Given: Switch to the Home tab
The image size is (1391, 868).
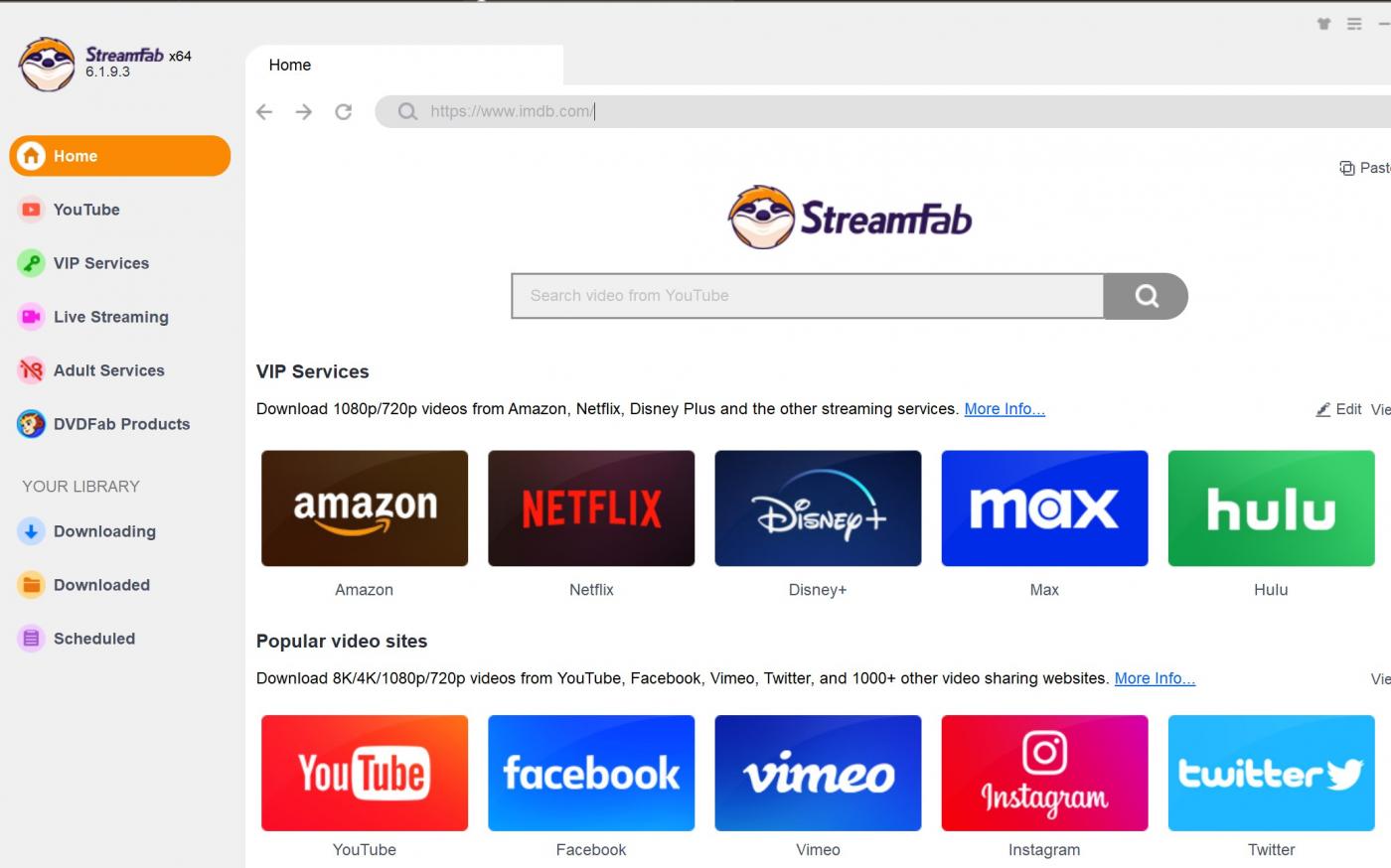Looking at the screenshot, I should click(289, 65).
